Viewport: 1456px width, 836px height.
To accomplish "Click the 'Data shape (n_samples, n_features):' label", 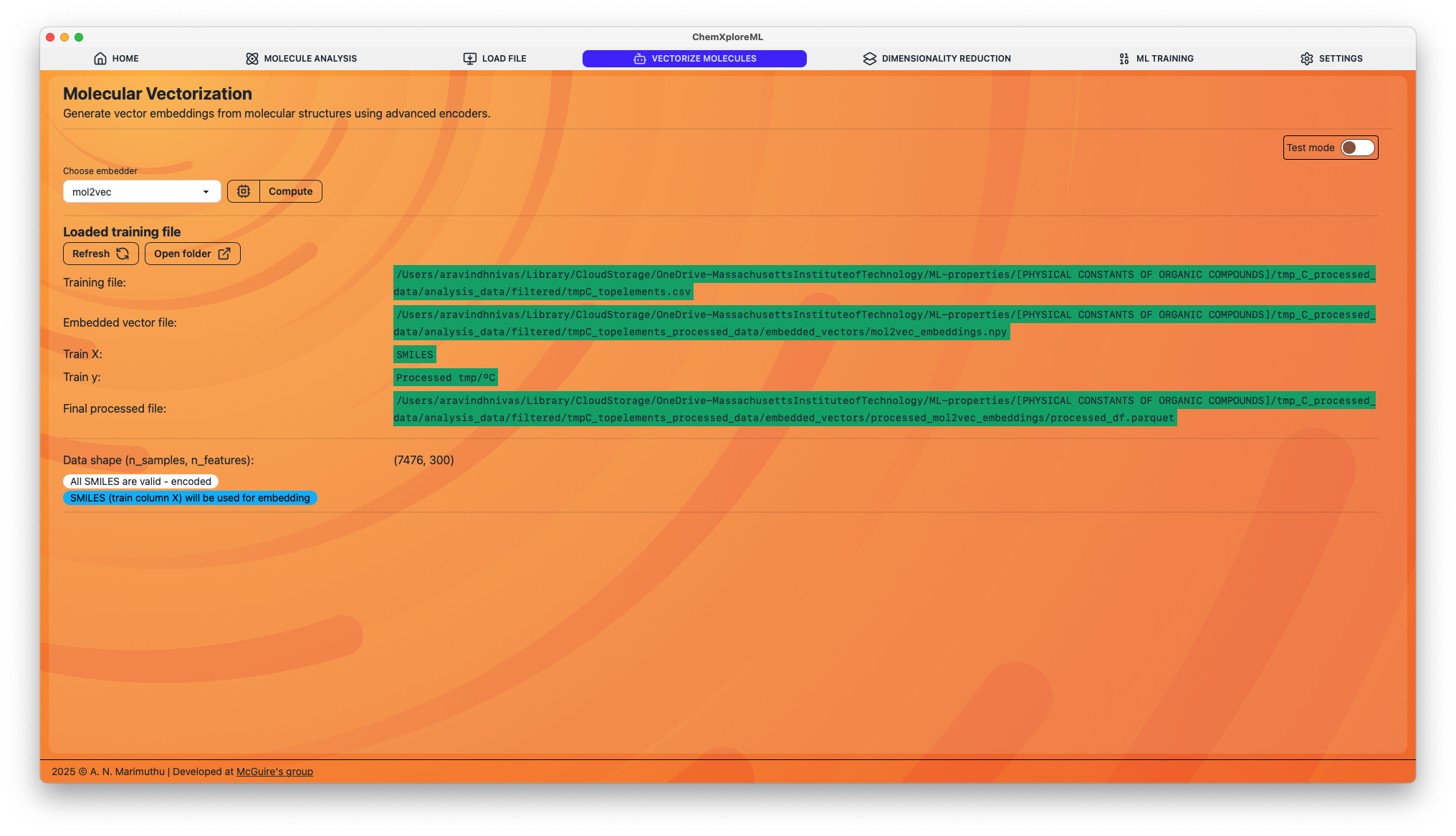I will pos(158,461).
